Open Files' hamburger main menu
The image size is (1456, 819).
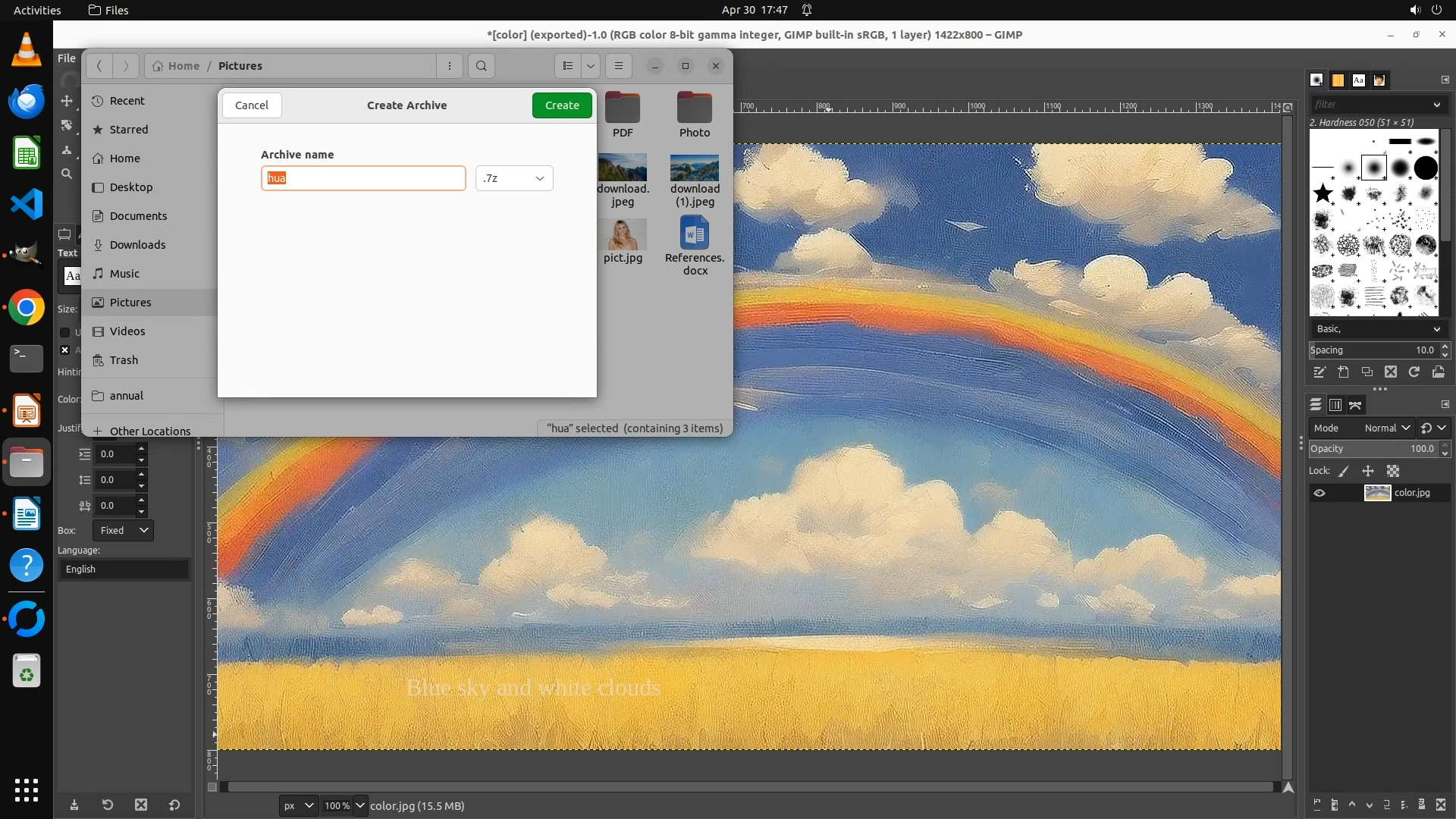(619, 66)
